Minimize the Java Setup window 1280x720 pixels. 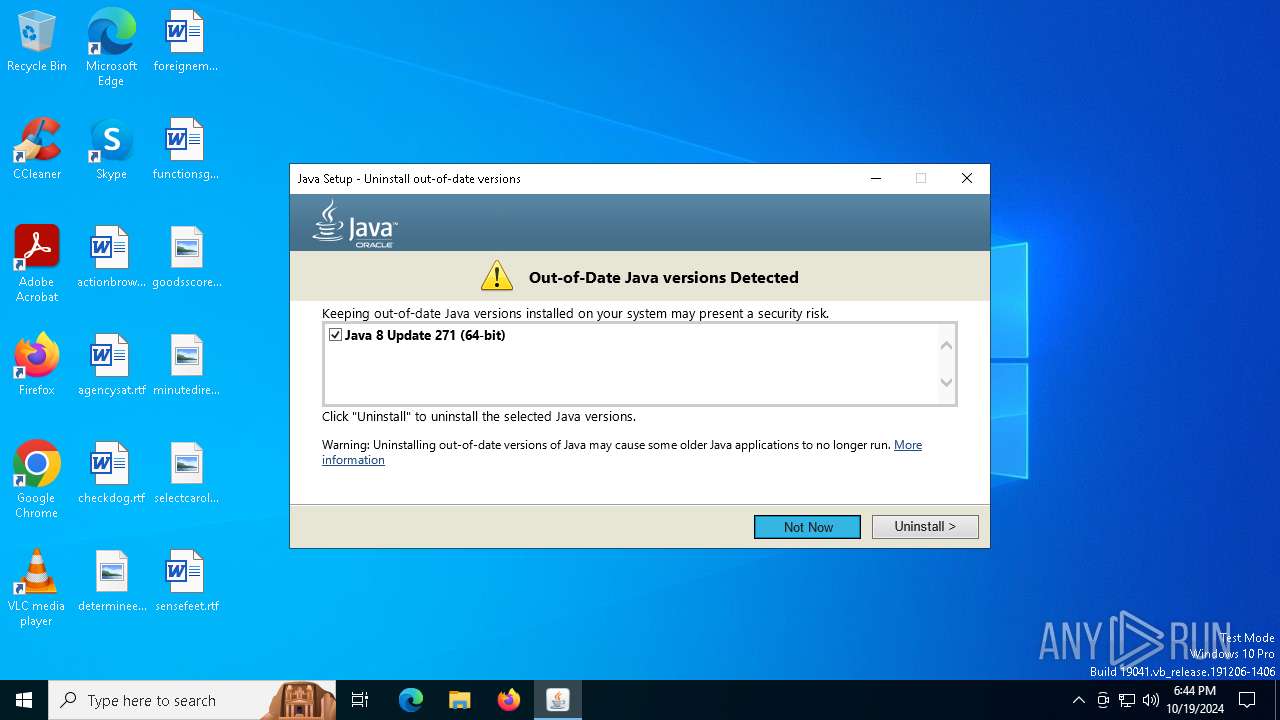(x=876, y=179)
